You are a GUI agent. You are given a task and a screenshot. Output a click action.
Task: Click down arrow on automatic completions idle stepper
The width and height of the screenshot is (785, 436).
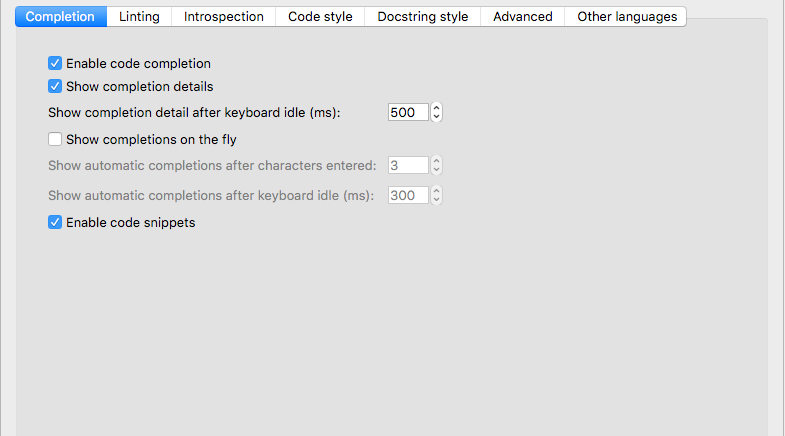[436, 201]
